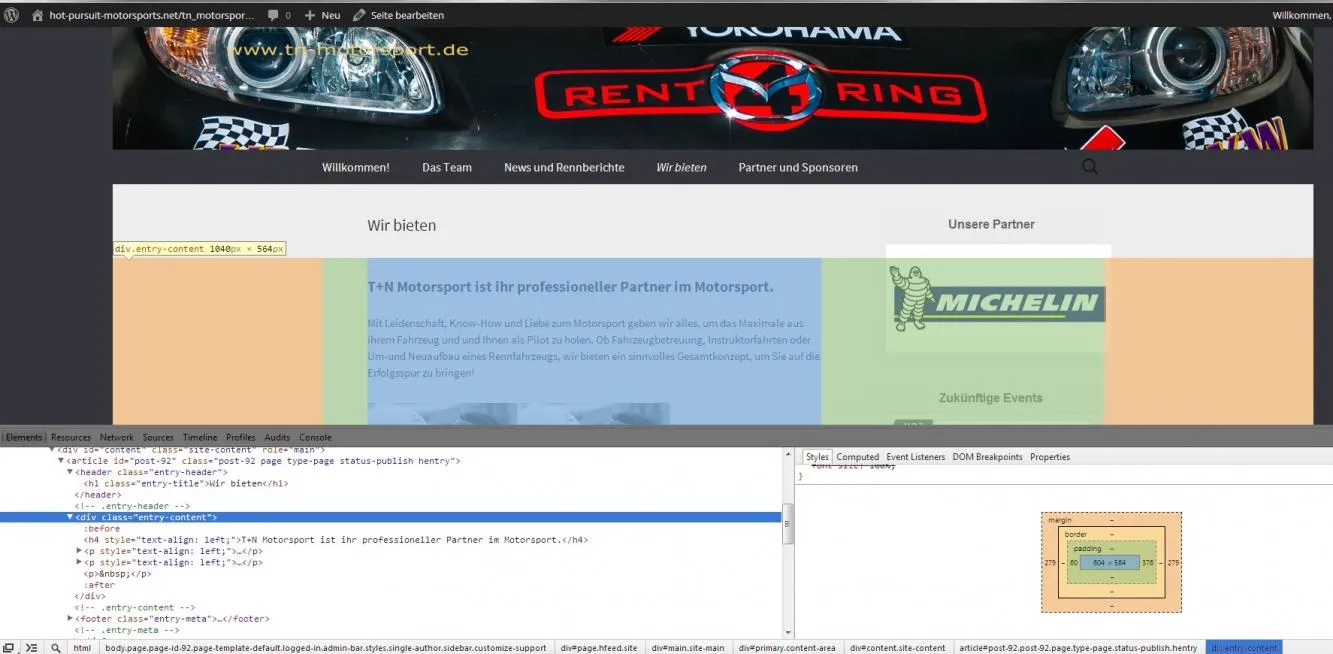Open the Resources panel tab
This screenshot has height=654, width=1333.
[x=71, y=437]
